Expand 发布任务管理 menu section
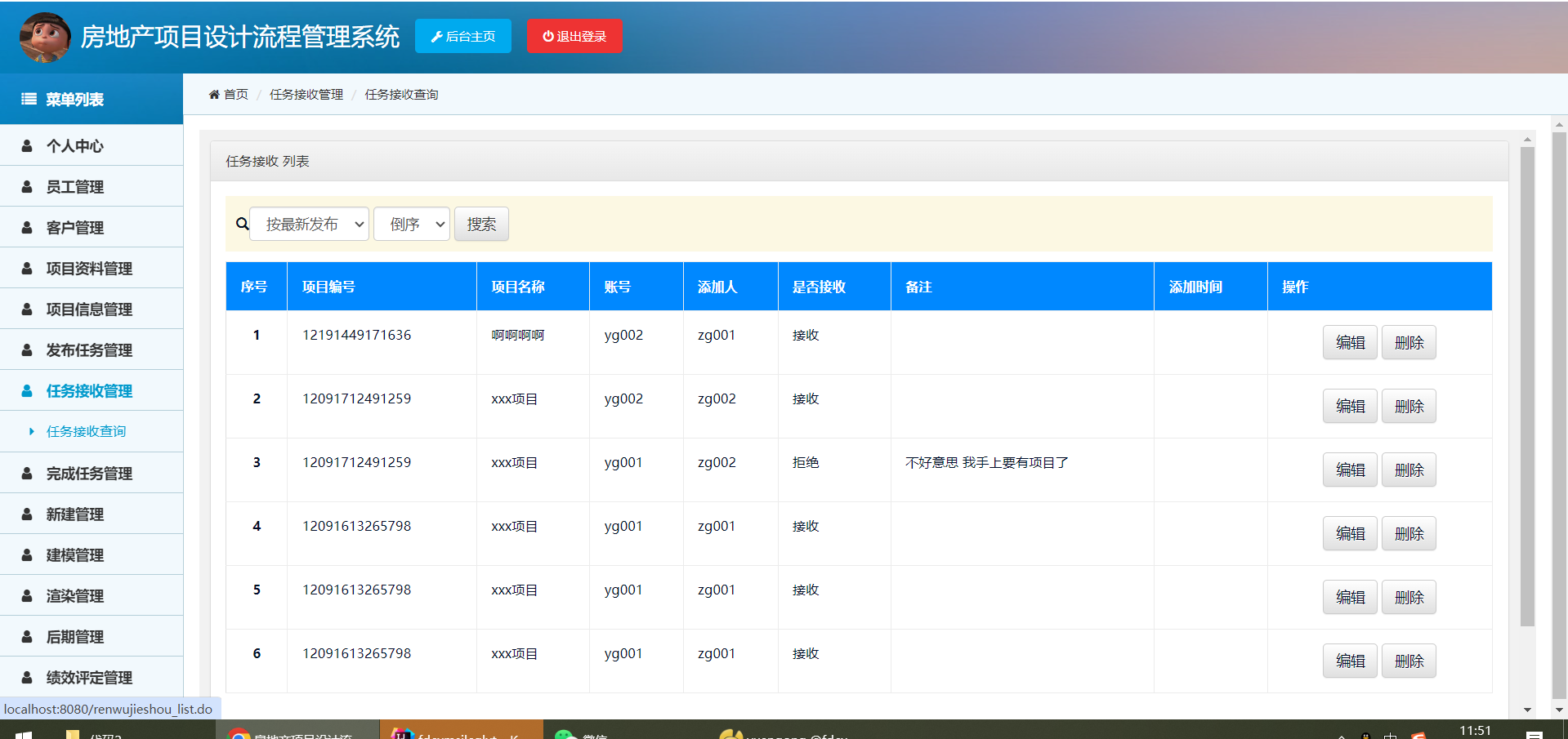The height and width of the screenshot is (739, 1568). click(x=92, y=349)
